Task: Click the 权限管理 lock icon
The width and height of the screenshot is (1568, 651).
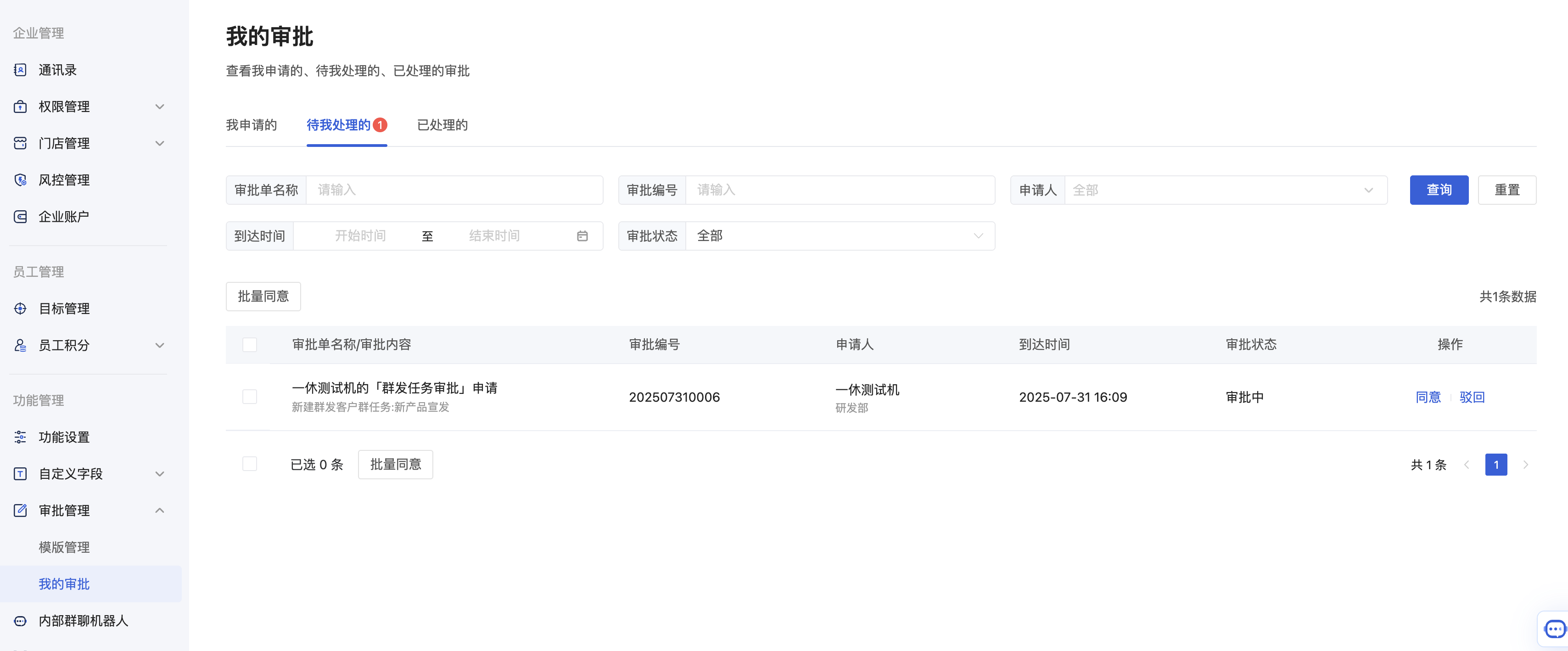Action: tap(20, 107)
